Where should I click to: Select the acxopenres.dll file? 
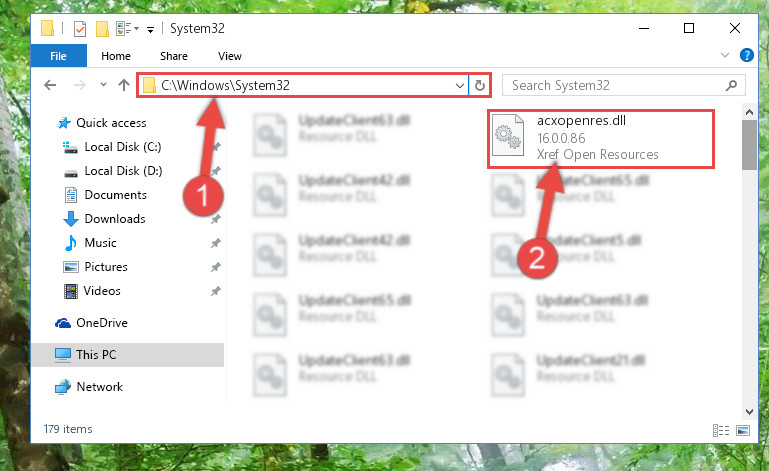point(601,138)
